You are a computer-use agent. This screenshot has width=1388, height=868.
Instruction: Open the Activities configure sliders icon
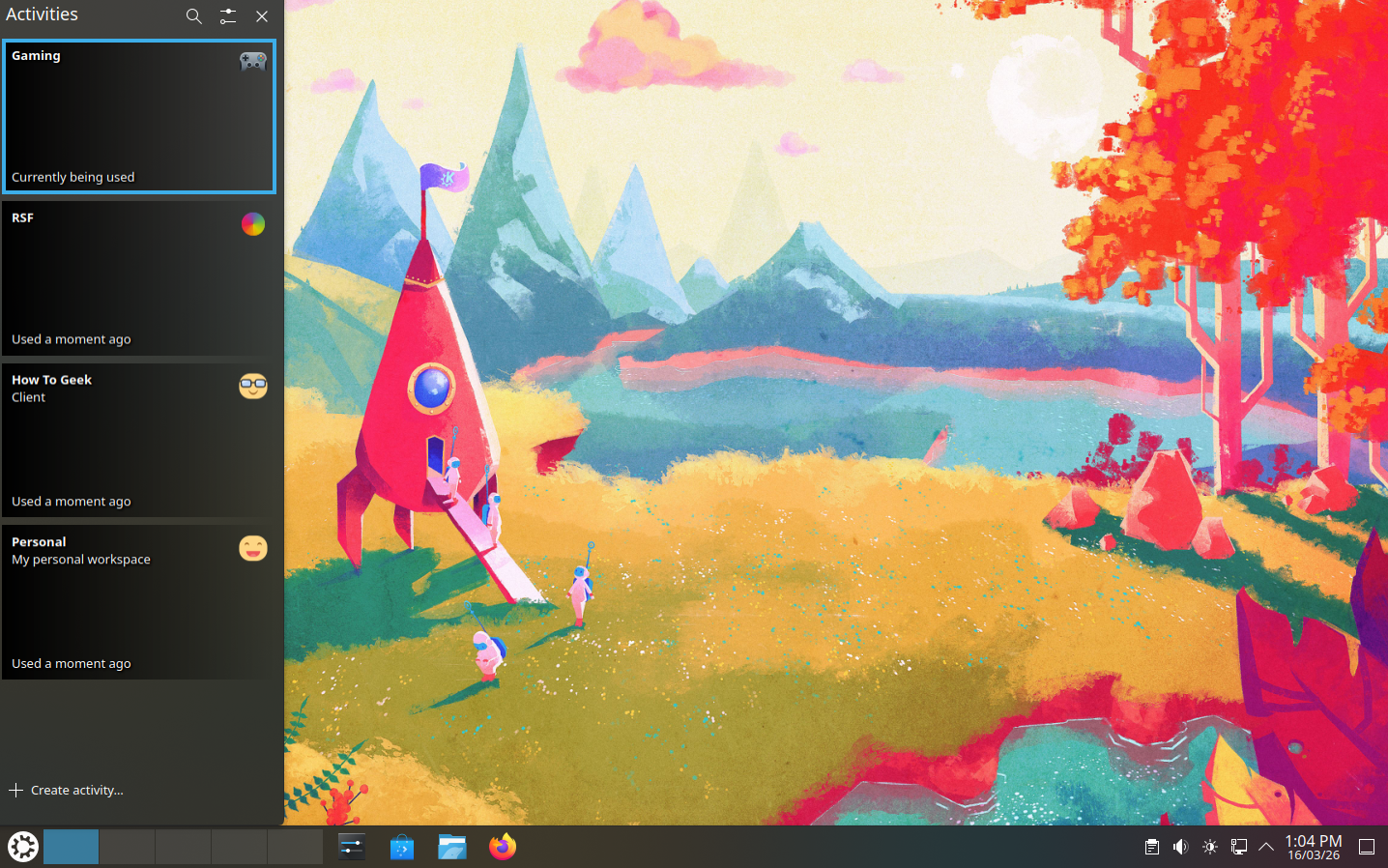(228, 16)
